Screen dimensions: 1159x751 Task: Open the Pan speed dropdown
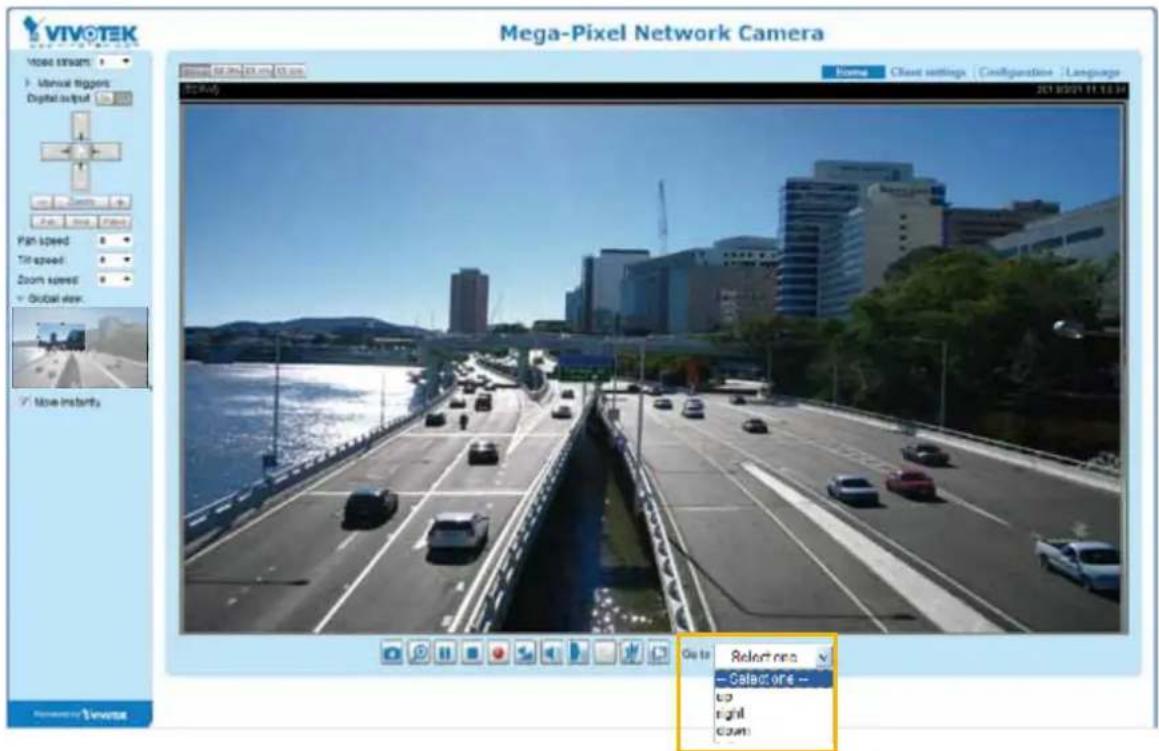(x=115, y=240)
